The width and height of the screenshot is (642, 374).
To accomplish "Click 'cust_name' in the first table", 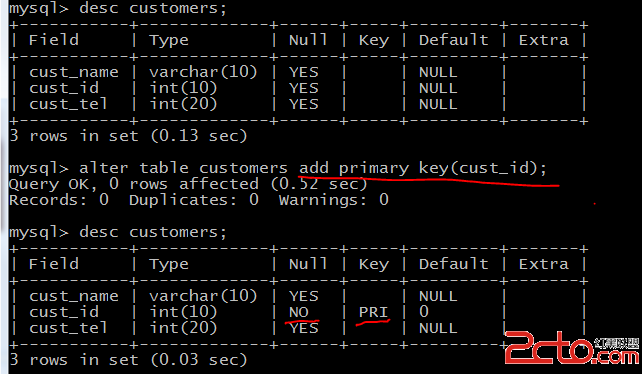I will pyautogui.click(x=74, y=73).
